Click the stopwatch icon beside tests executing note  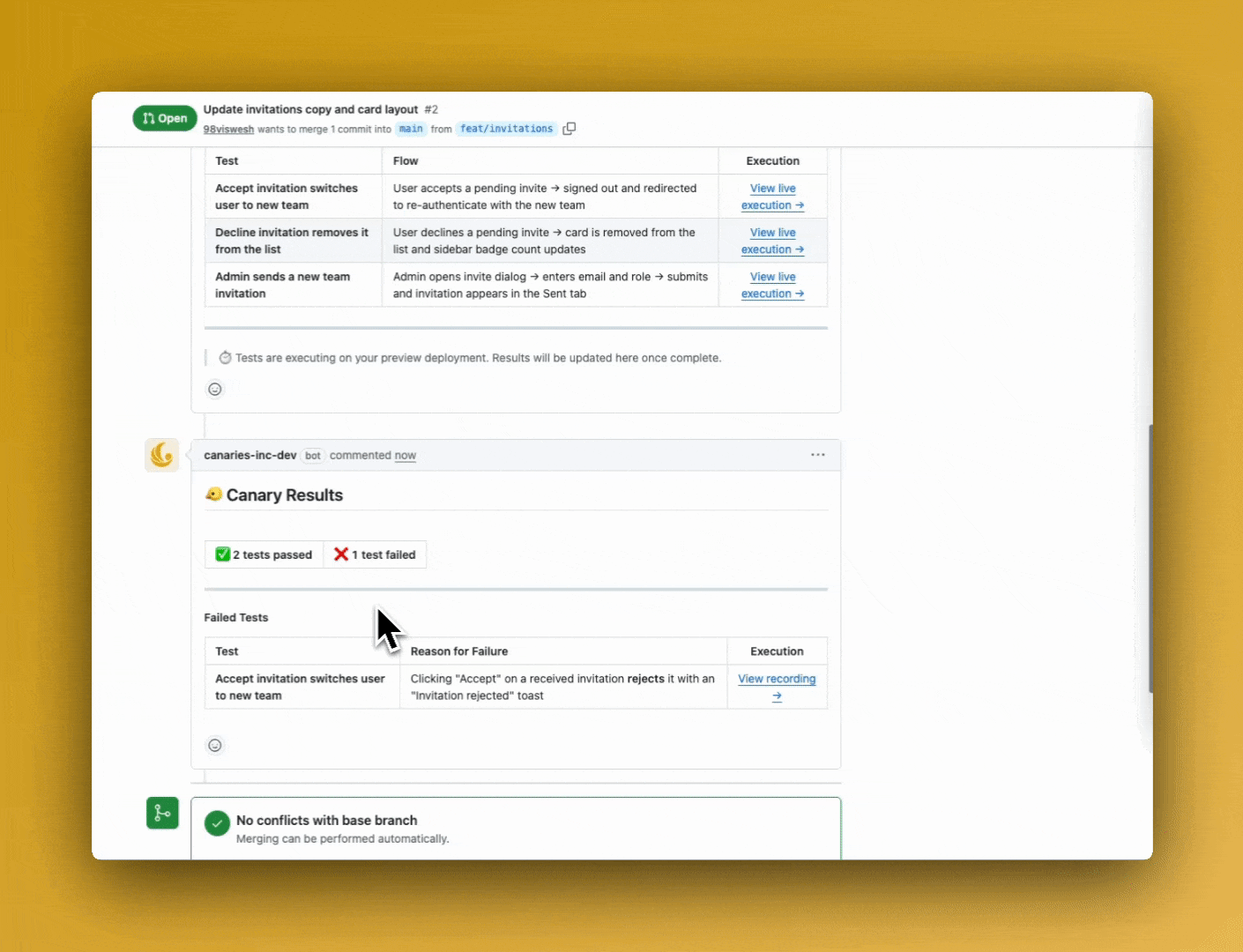tap(226, 358)
